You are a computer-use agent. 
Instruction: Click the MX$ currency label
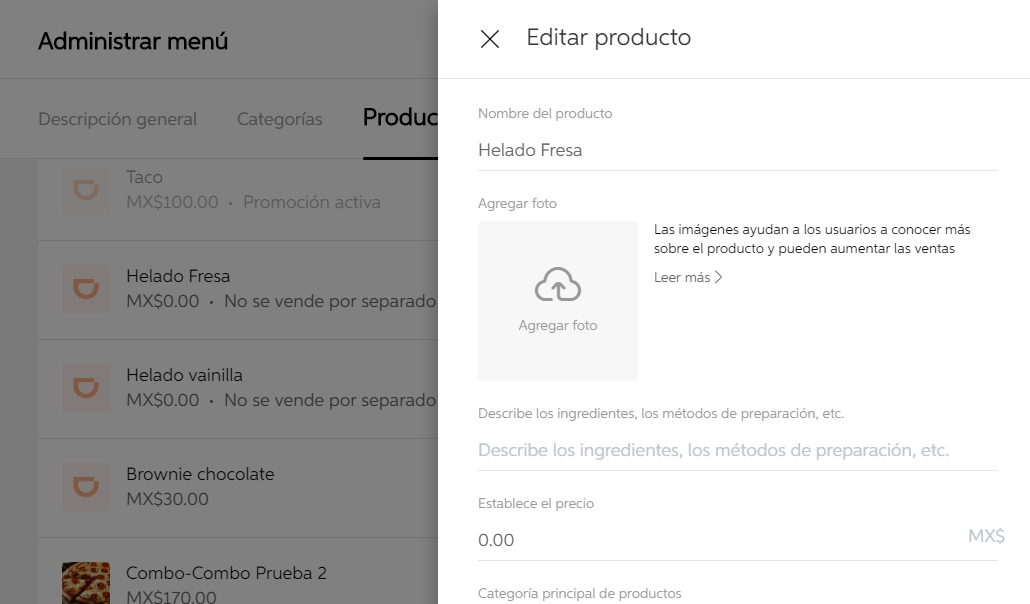986,536
